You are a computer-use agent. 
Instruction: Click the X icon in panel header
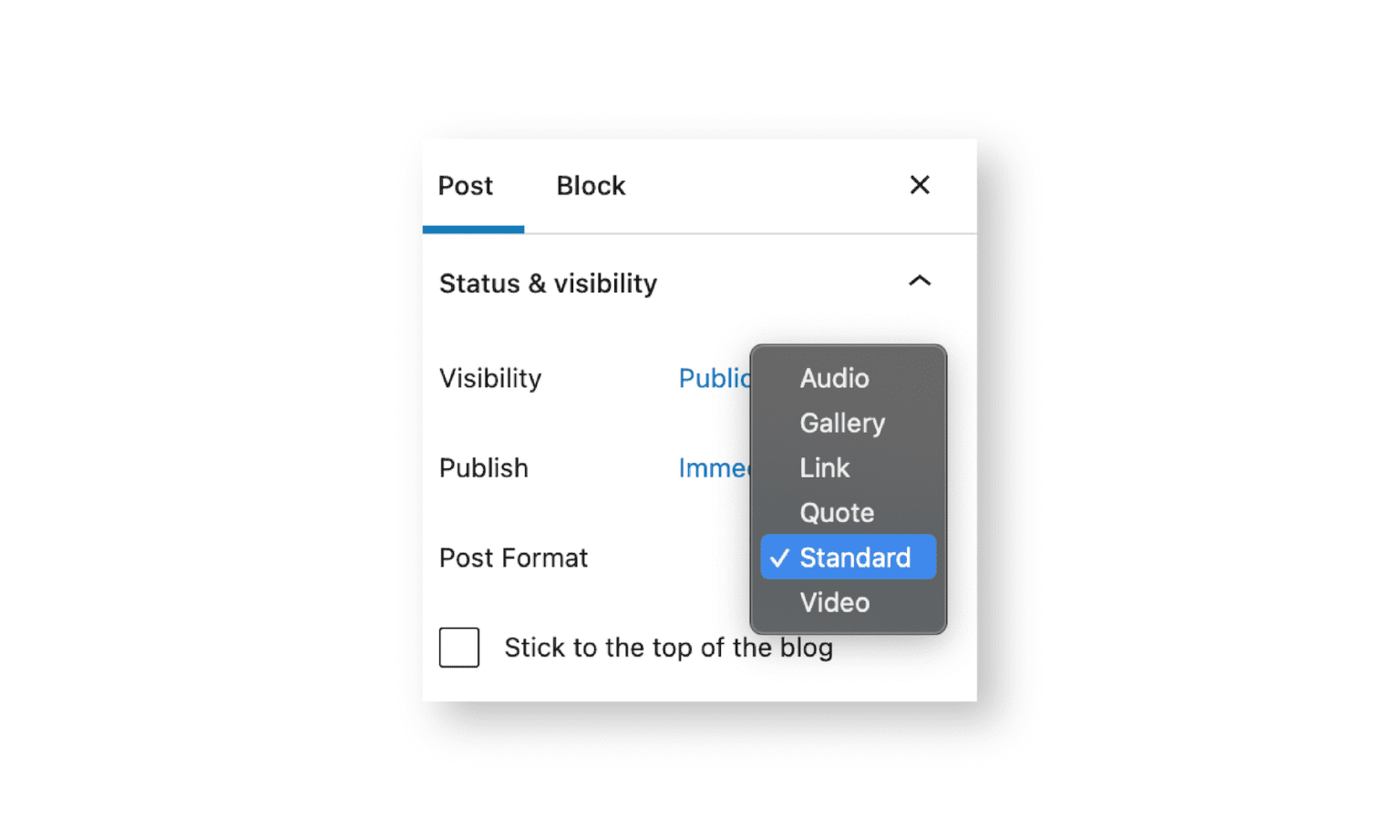pyautogui.click(x=920, y=185)
